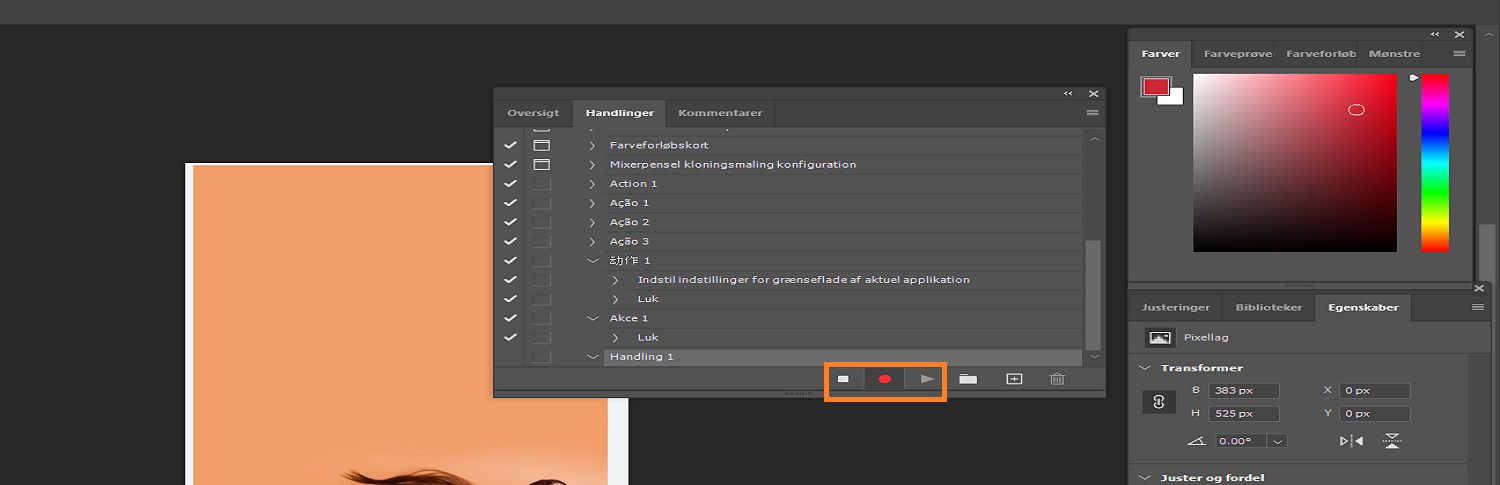This screenshot has width=1500, height=485.
Task: Open the rotation angle dropdown
Action: point(1276,441)
